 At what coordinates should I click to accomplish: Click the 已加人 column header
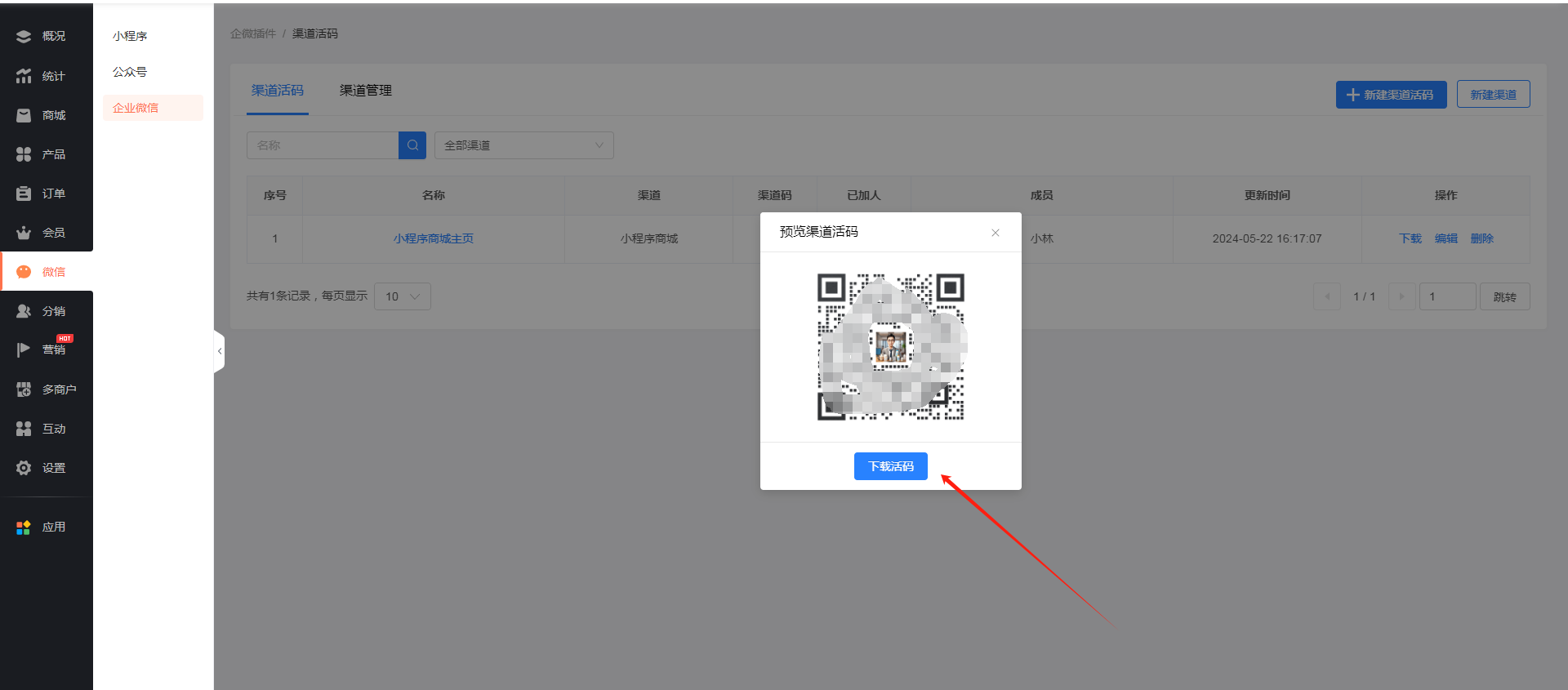click(864, 195)
